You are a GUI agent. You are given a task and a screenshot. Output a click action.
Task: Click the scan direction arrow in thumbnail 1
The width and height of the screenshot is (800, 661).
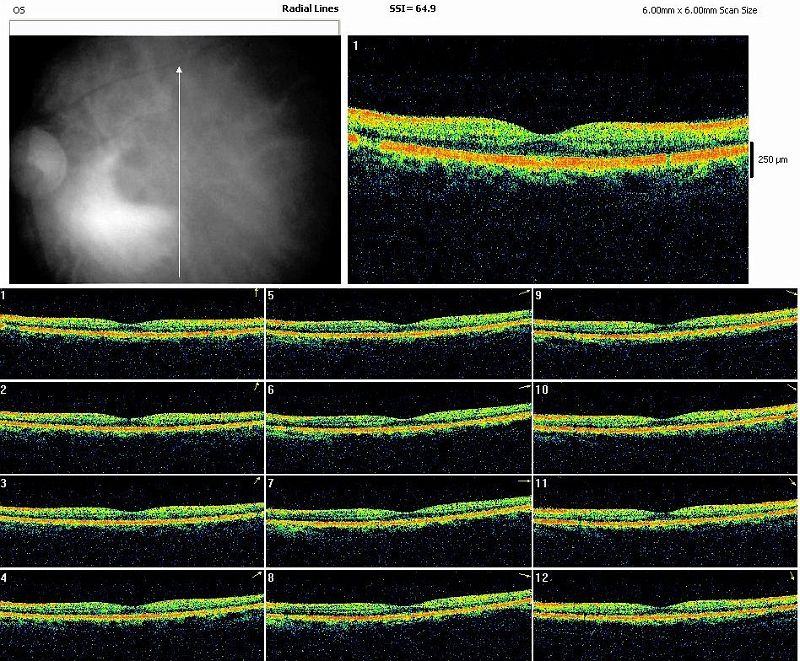[x=257, y=292]
